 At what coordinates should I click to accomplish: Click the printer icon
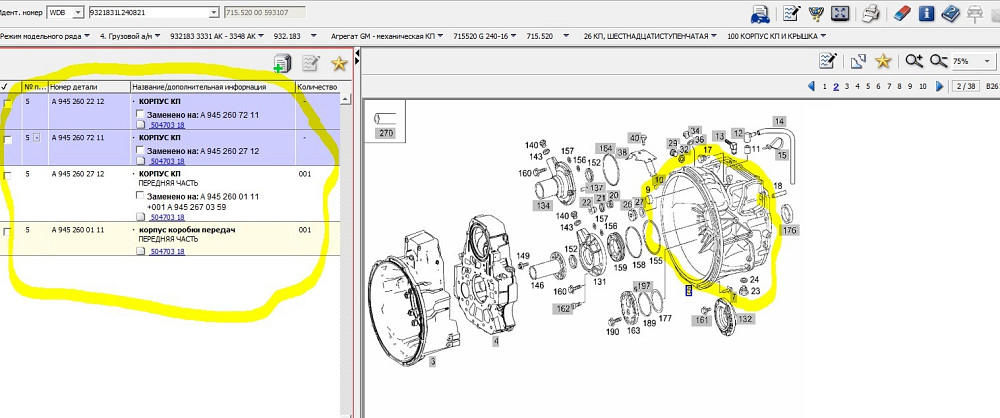tap(872, 13)
